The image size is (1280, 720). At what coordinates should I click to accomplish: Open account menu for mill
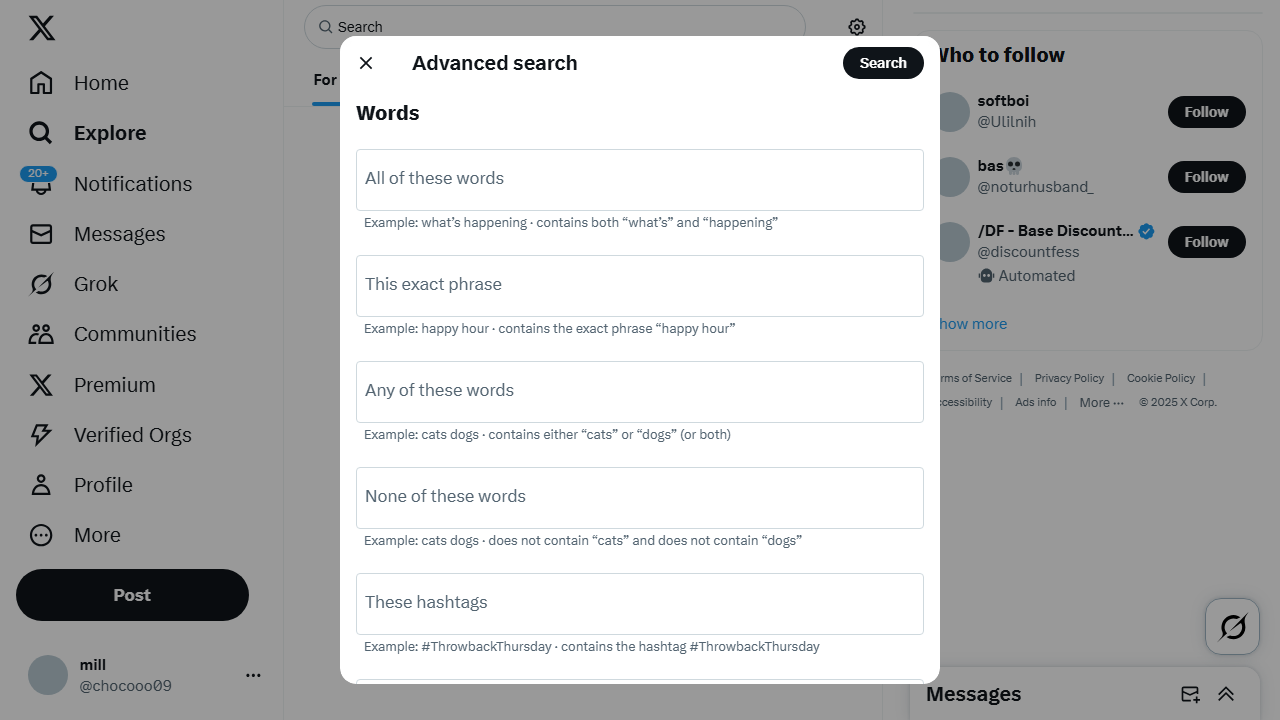click(x=253, y=675)
